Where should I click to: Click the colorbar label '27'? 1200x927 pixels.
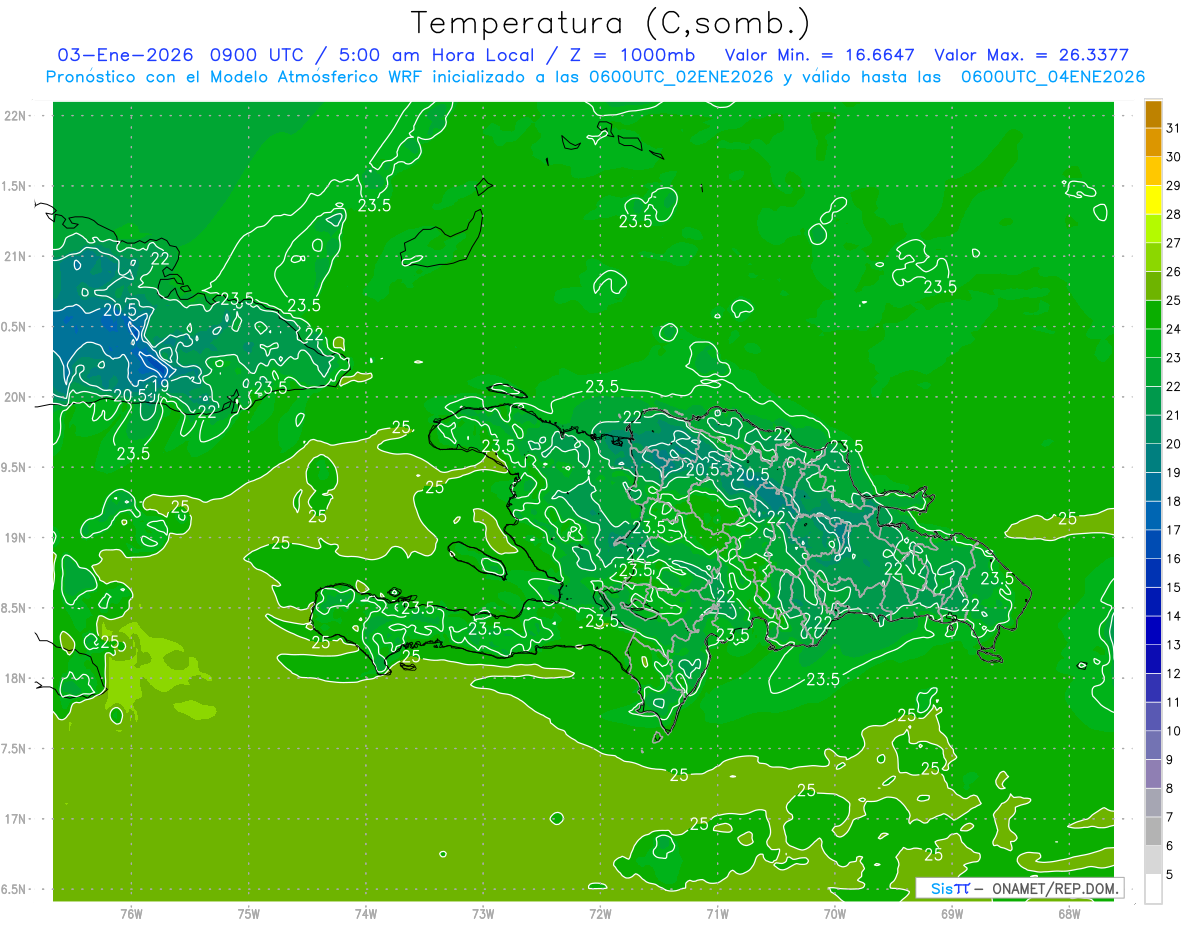pyautogui.click(x=1173, y=243)
